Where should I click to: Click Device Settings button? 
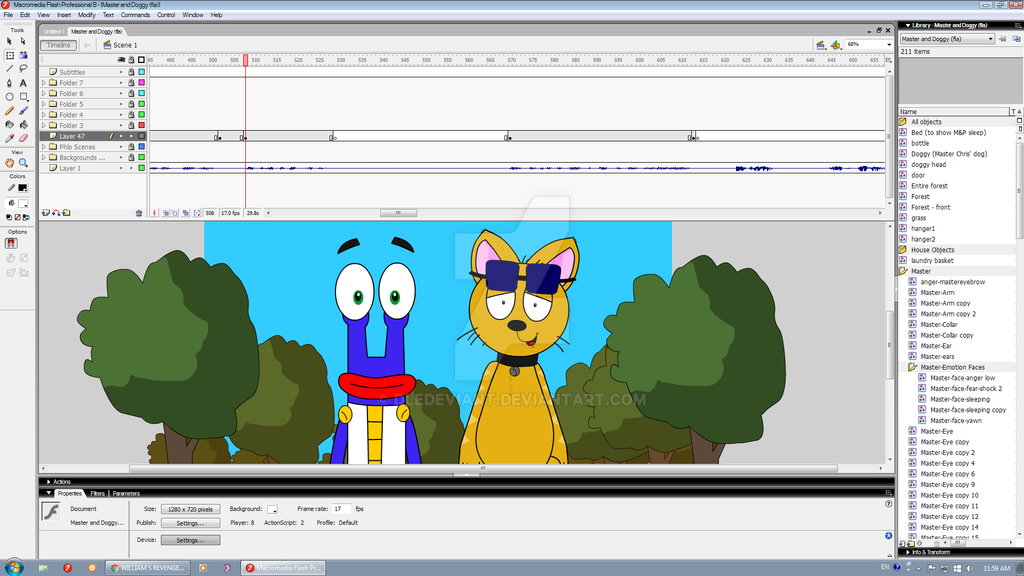point(190,540)
